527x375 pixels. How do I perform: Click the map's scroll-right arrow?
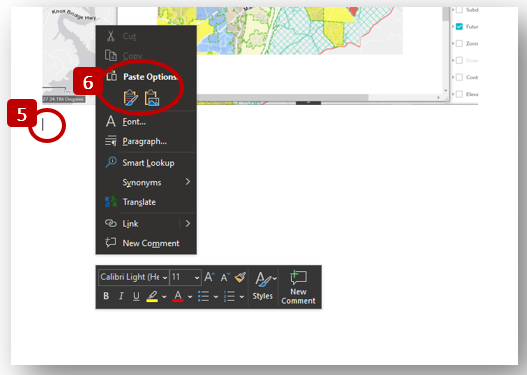click(x=438, y=97)
